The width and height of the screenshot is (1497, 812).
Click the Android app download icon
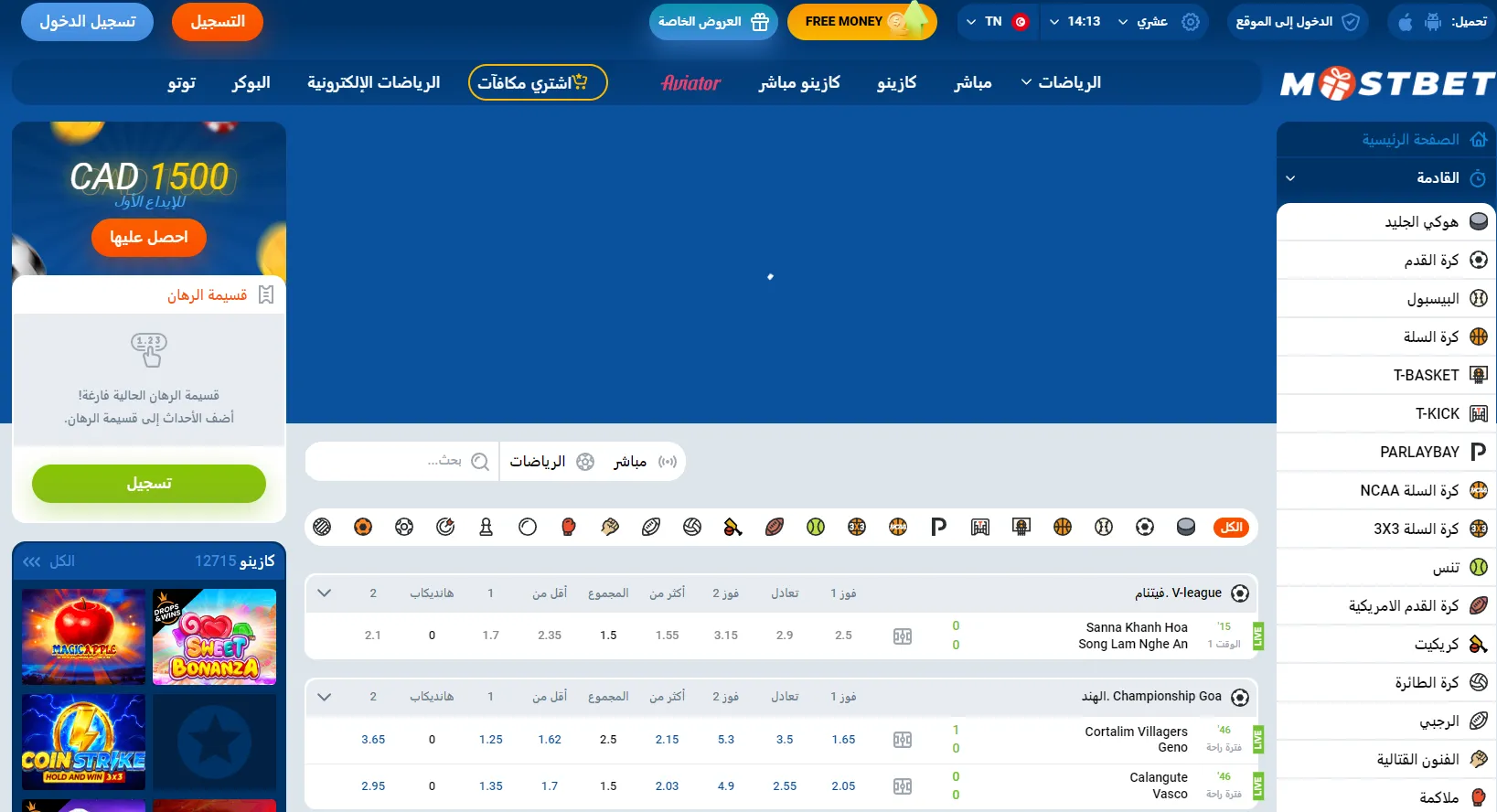pyautogui.click(x=1433, y=22)
